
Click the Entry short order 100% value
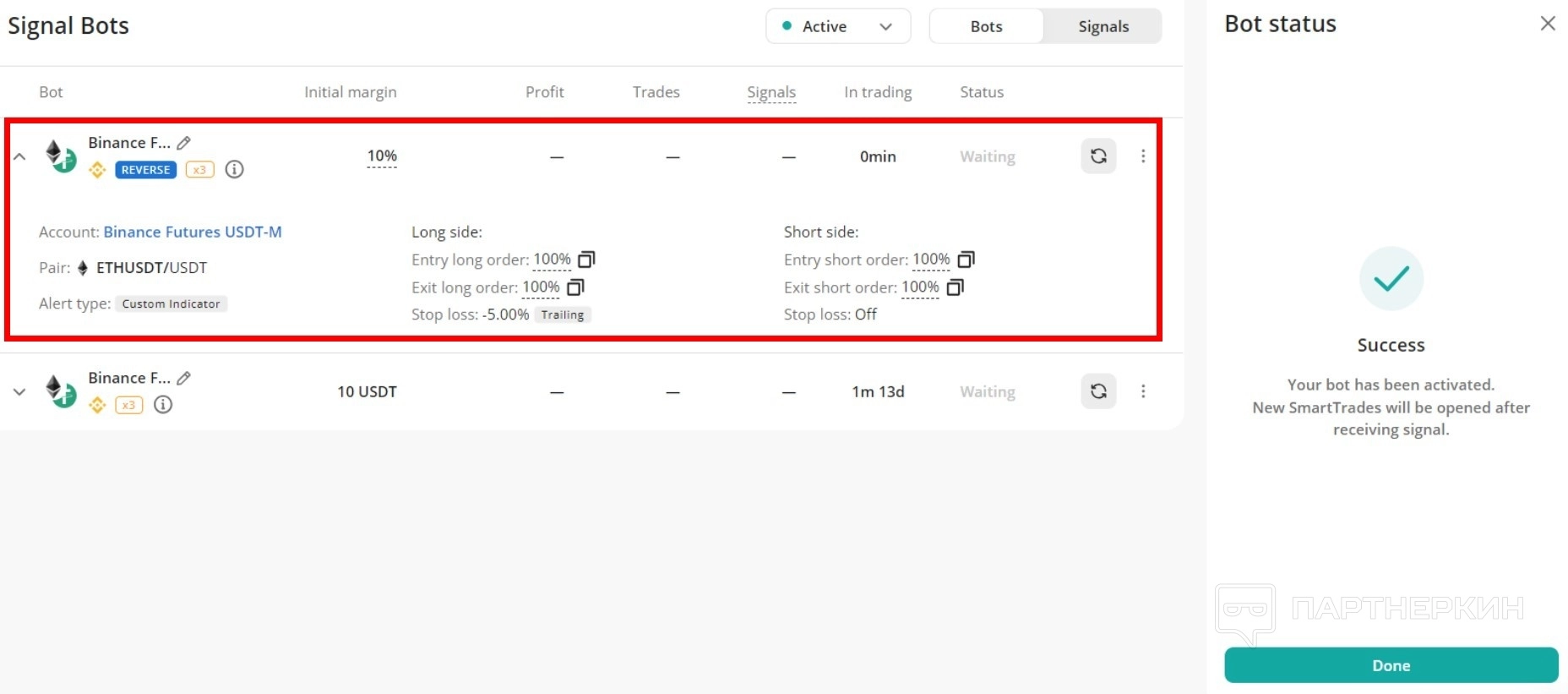[932, 260]
